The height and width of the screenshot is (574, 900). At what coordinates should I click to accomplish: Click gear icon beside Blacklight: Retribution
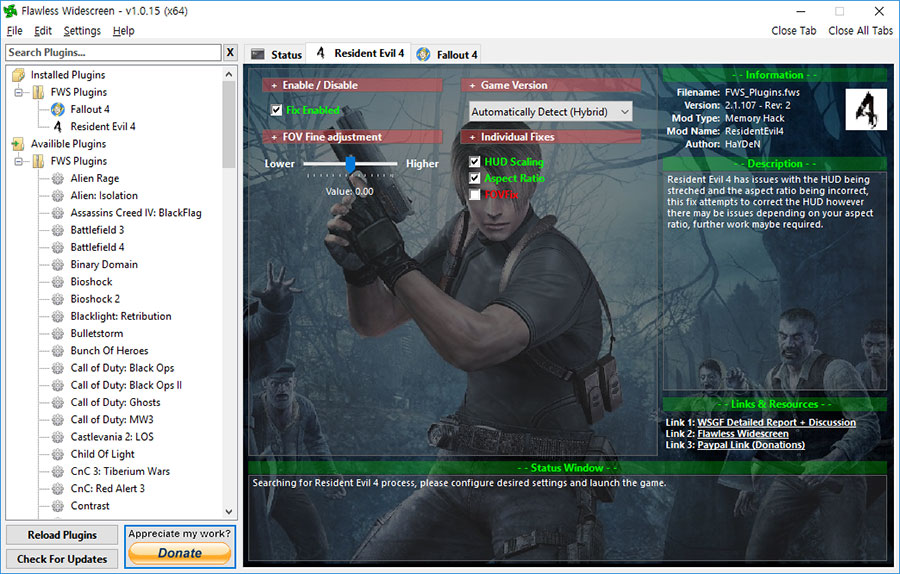coord(57,316)
